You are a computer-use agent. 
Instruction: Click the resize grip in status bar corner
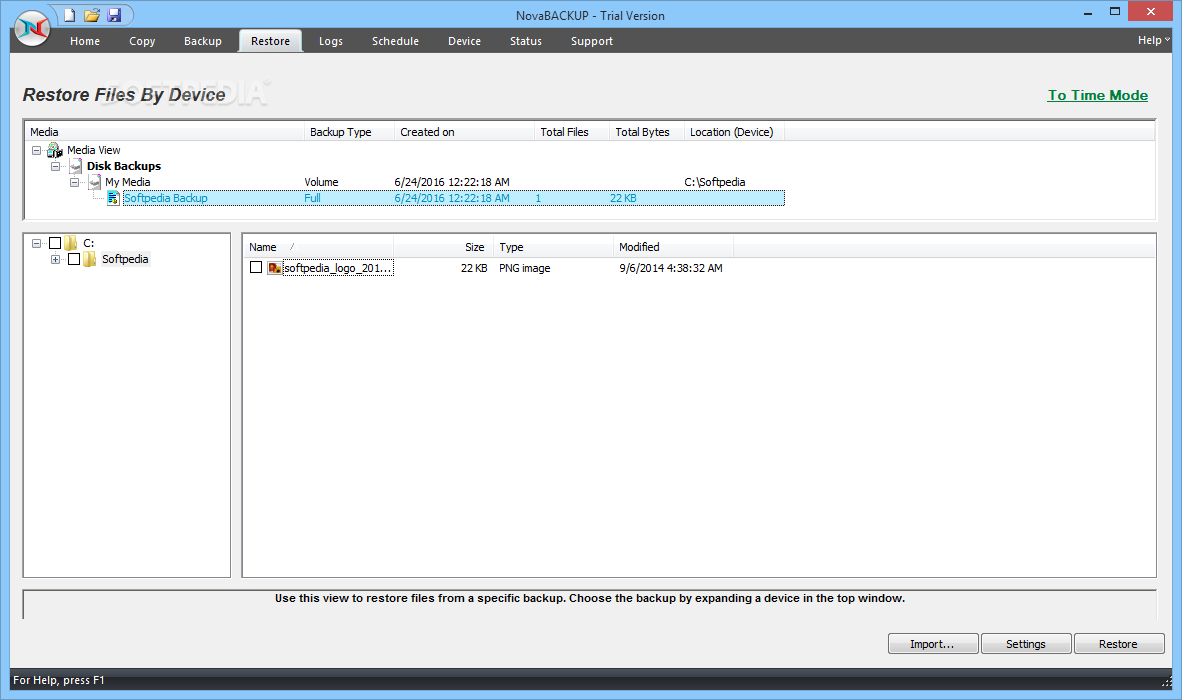point(1167,681)
